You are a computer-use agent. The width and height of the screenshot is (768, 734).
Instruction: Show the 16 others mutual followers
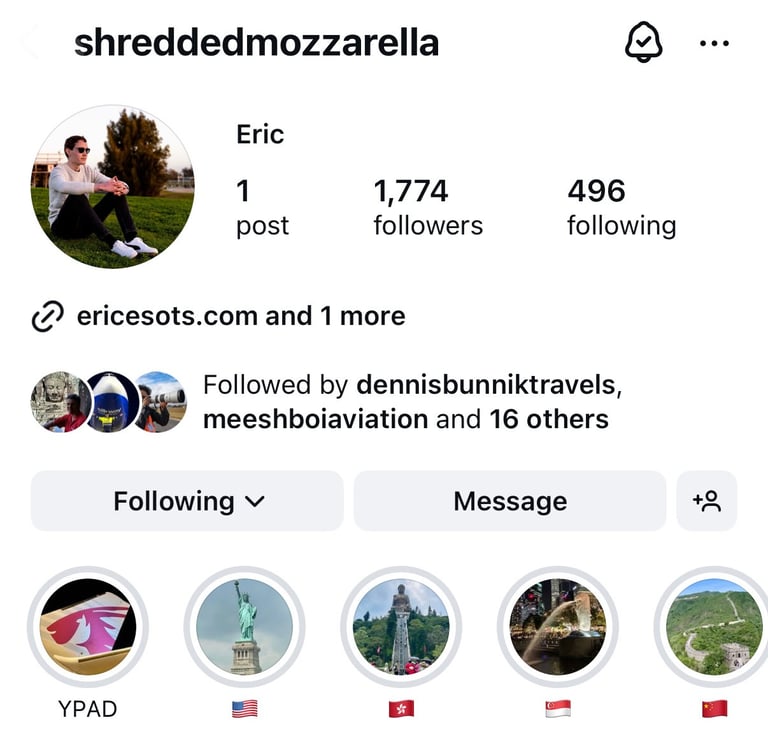click(x=549, y=420)
